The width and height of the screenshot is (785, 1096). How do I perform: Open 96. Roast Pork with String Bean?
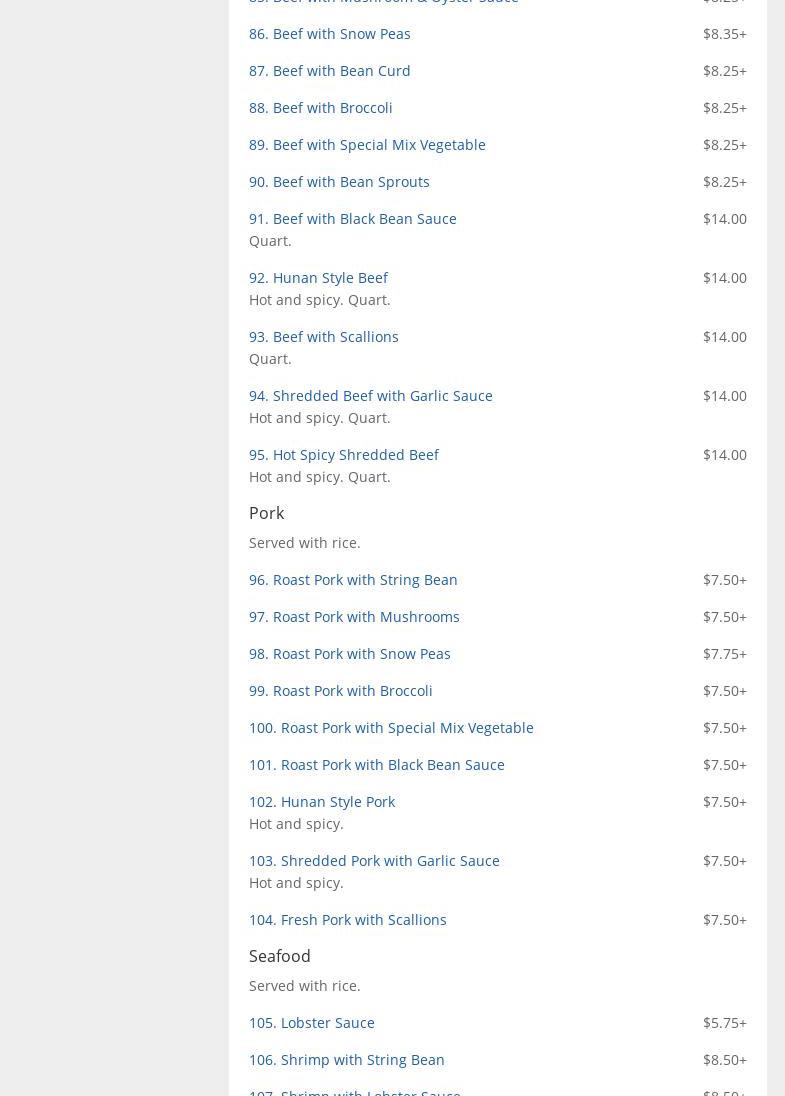pos(353,580)
